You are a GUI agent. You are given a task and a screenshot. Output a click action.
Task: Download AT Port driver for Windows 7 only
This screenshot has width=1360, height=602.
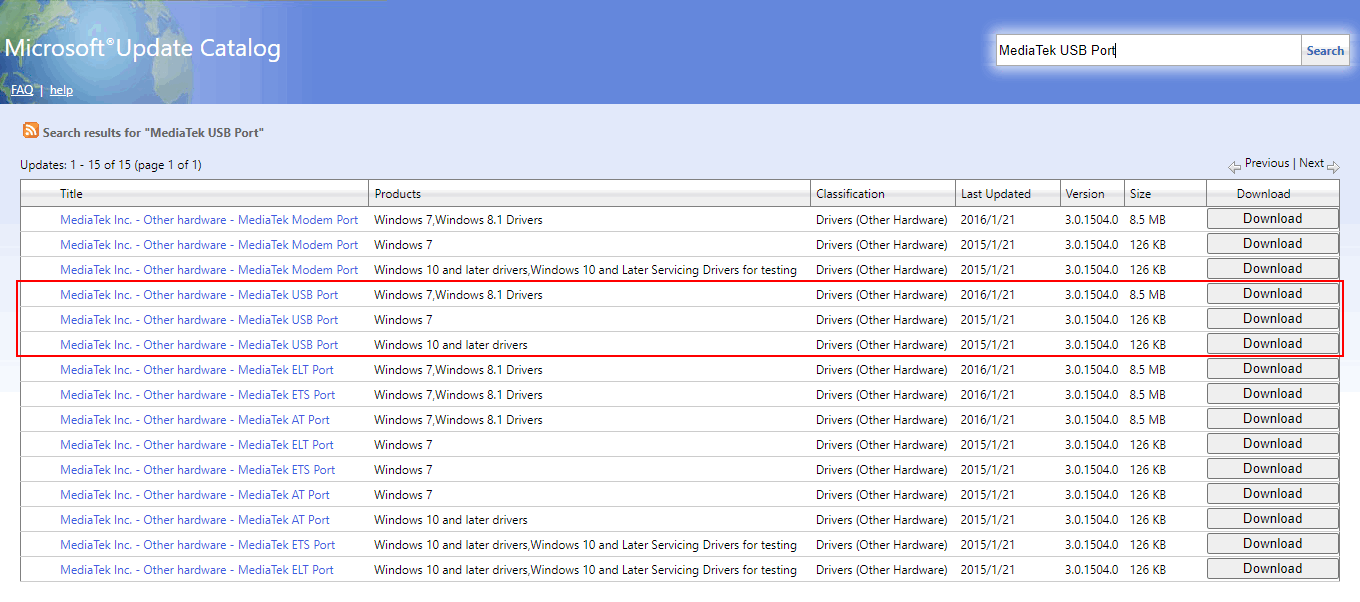point(1272,494)
